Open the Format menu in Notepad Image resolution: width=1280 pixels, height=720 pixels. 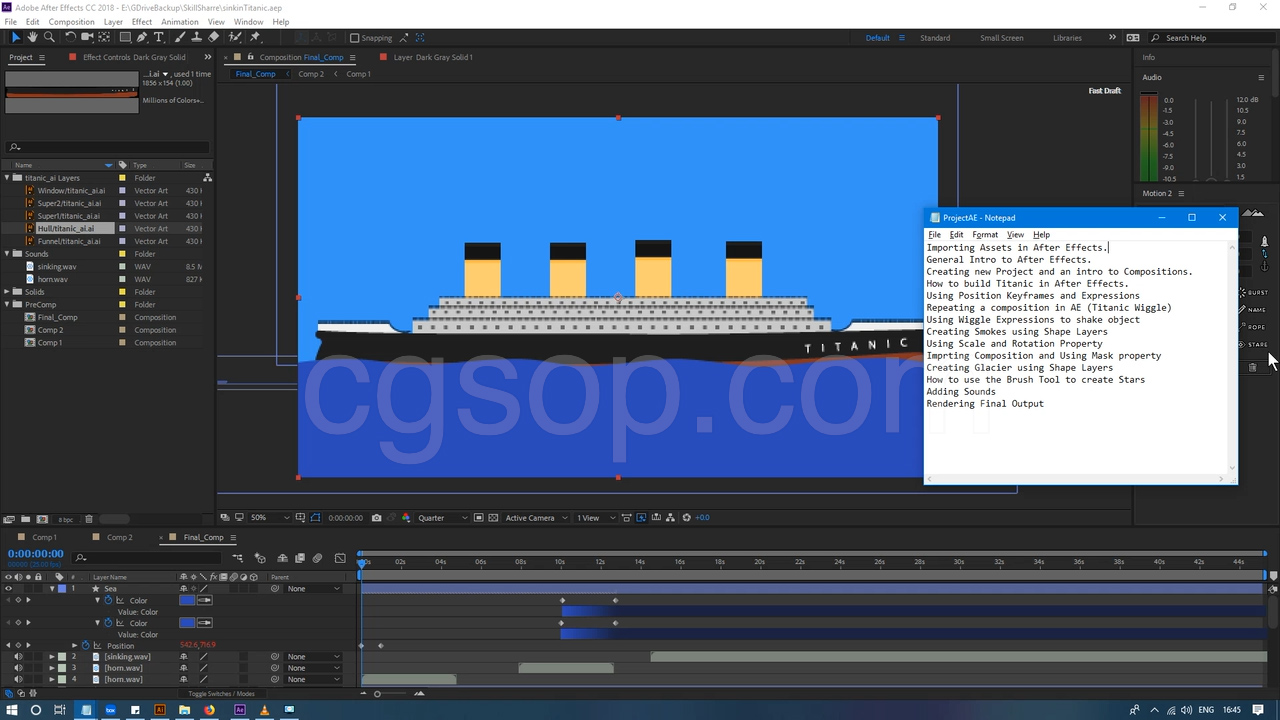pyautogui.click(x=985, y=235)
